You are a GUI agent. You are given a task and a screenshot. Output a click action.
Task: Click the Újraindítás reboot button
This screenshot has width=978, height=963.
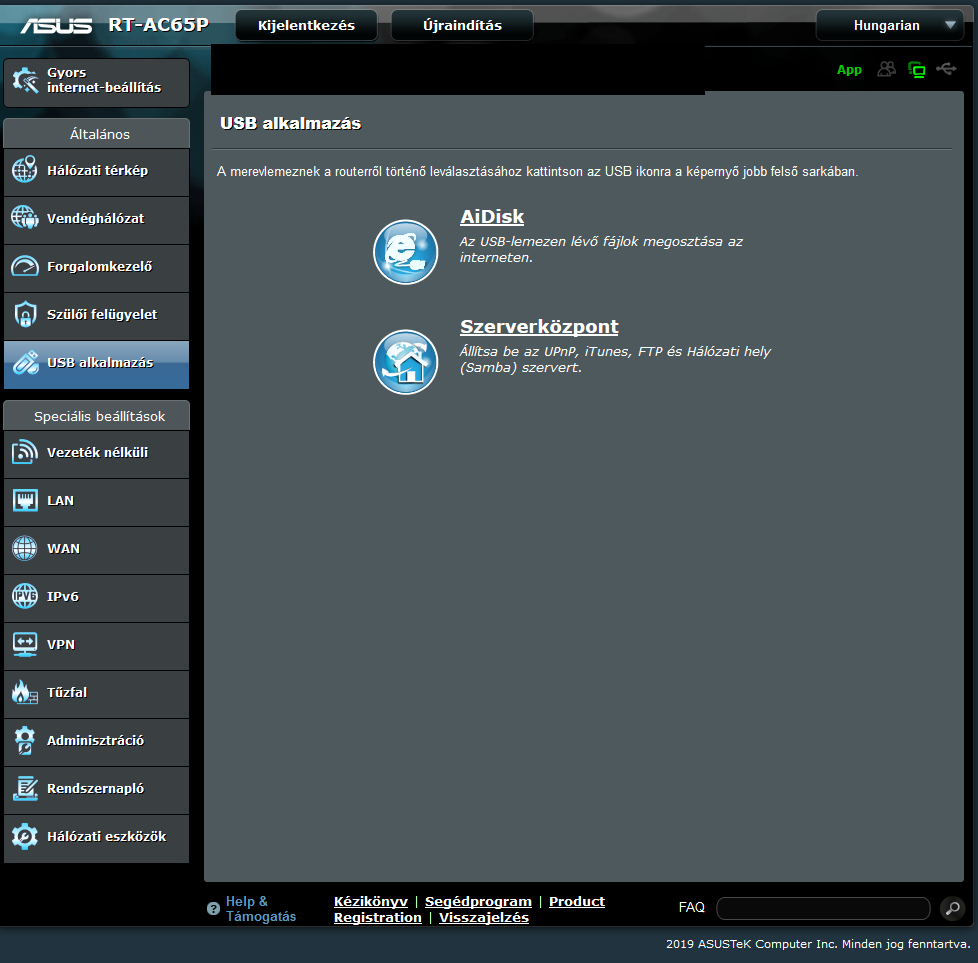462,26
